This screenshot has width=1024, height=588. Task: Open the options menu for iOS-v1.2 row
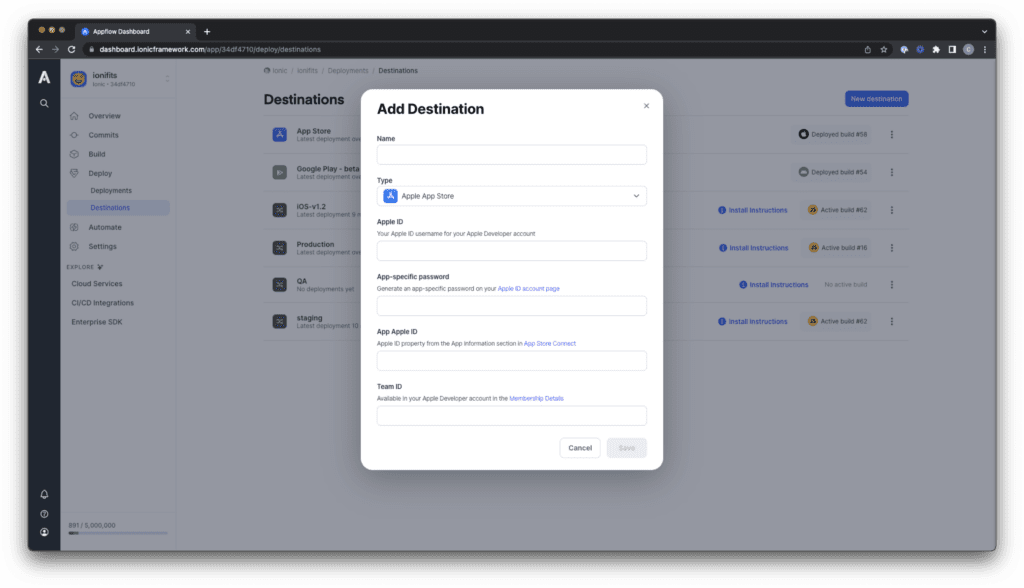point(891,210)
